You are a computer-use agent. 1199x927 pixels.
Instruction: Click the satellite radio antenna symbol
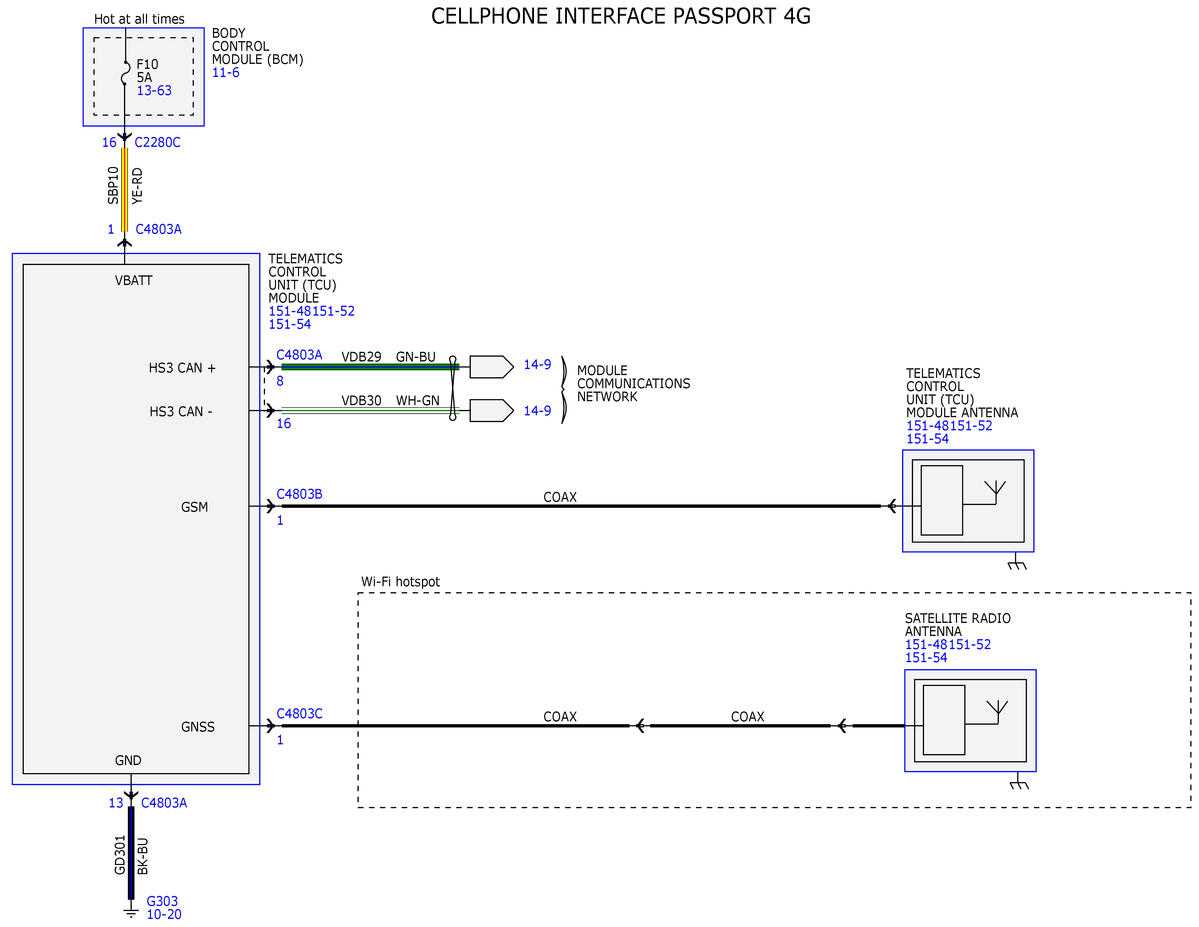[970, 720]
